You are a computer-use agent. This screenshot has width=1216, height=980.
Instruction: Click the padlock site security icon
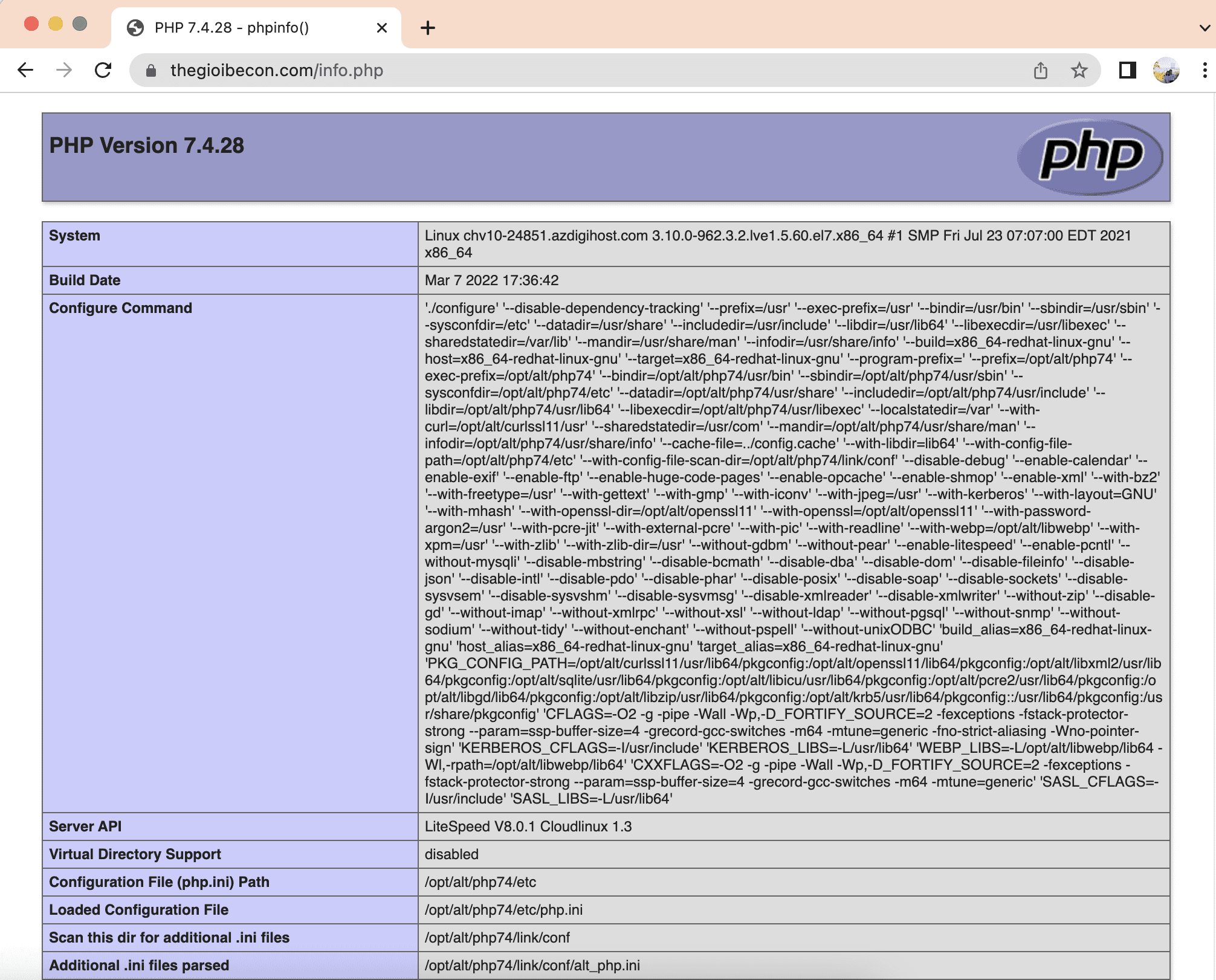(x=150, y=71)
